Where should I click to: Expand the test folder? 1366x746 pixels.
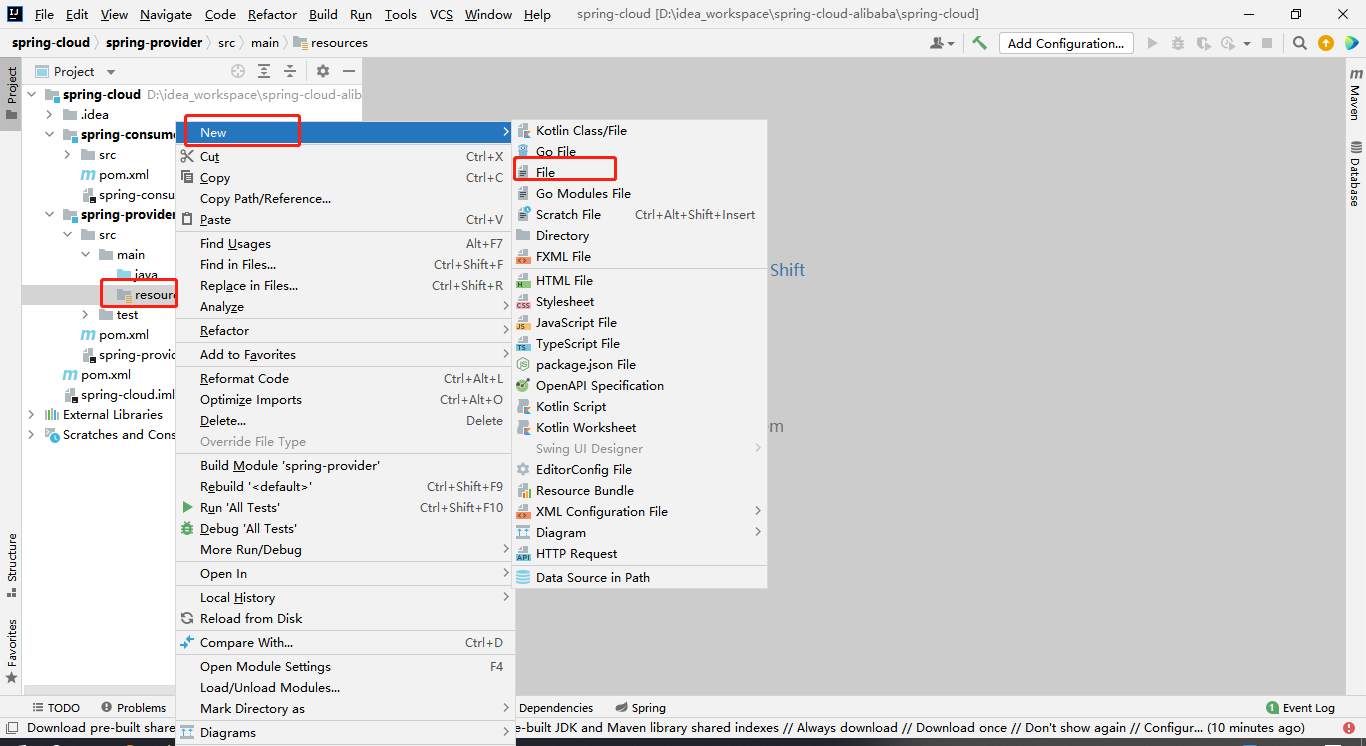(x=85, y=314)
